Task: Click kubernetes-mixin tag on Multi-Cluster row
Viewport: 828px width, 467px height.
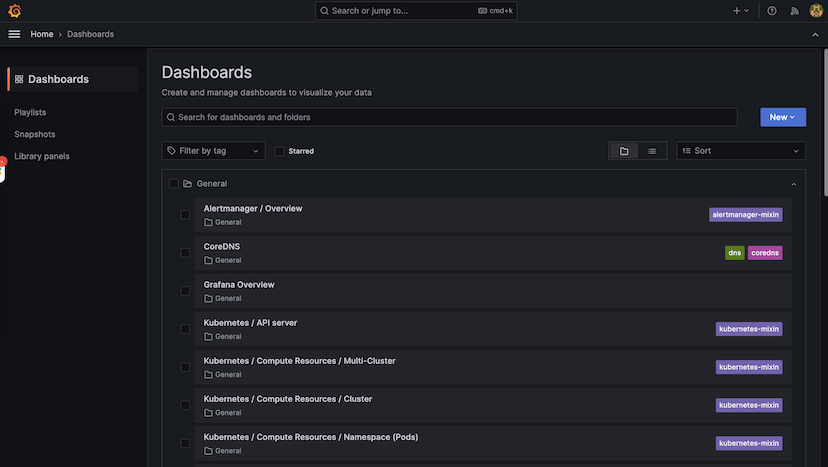Action: (749, 367)
